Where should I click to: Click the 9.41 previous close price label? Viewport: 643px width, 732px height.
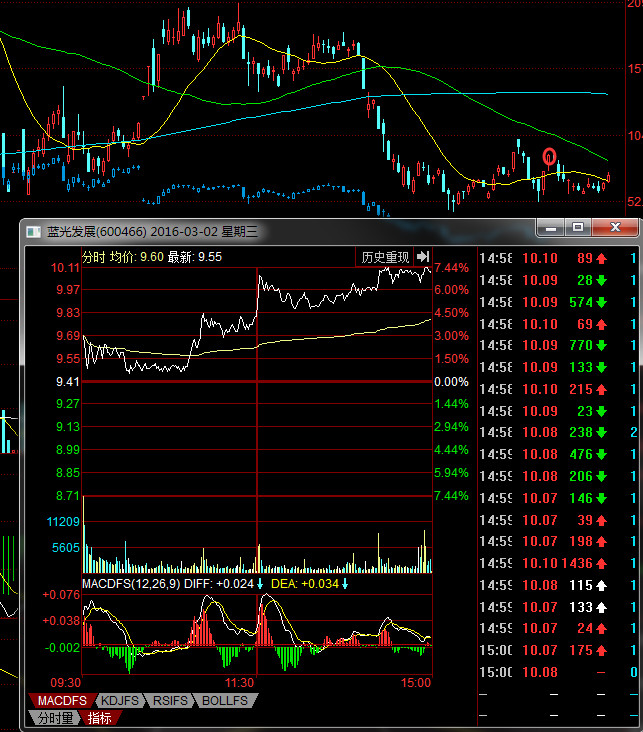point(68,382)
